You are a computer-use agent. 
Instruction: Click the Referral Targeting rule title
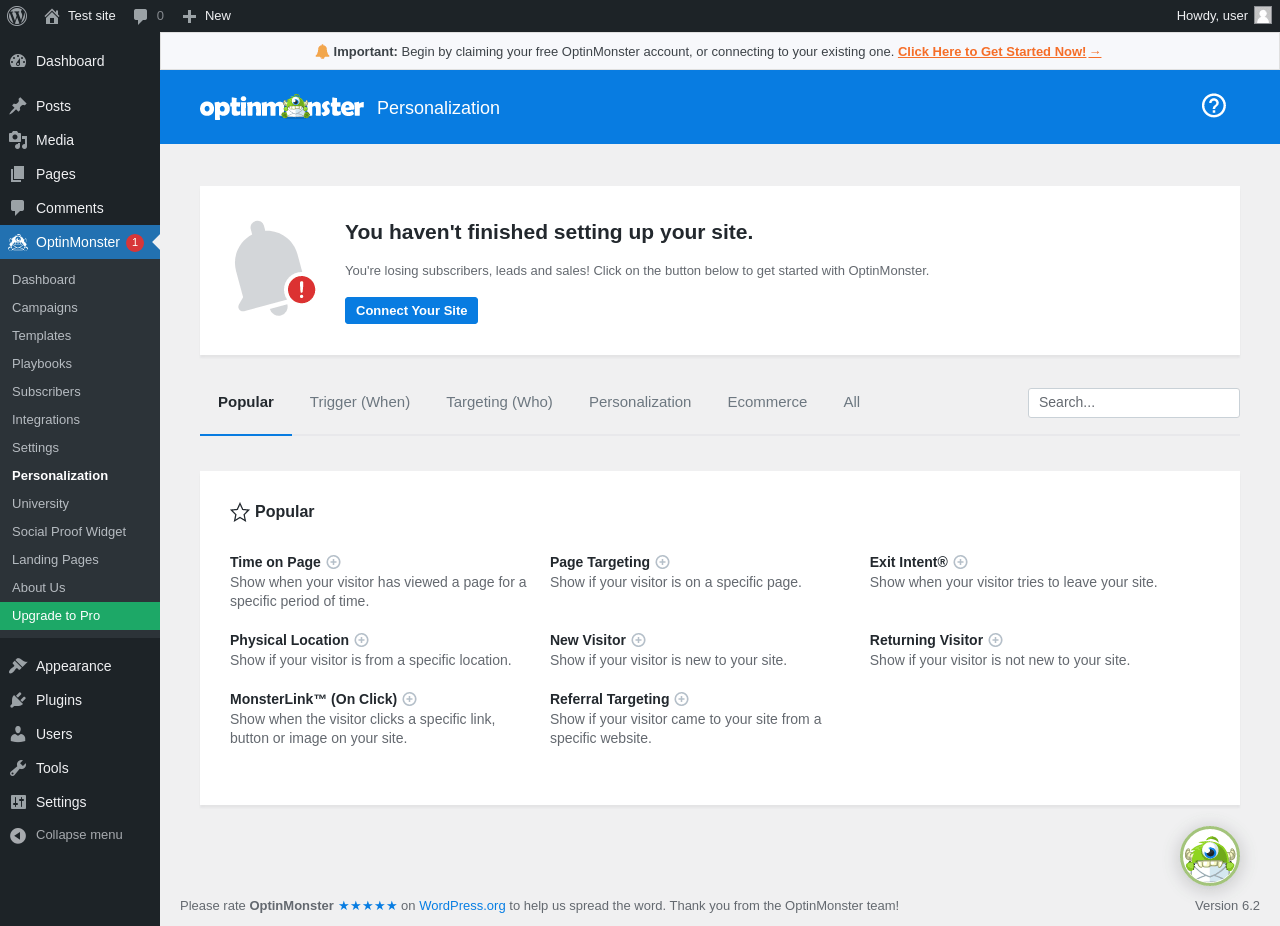609,699
